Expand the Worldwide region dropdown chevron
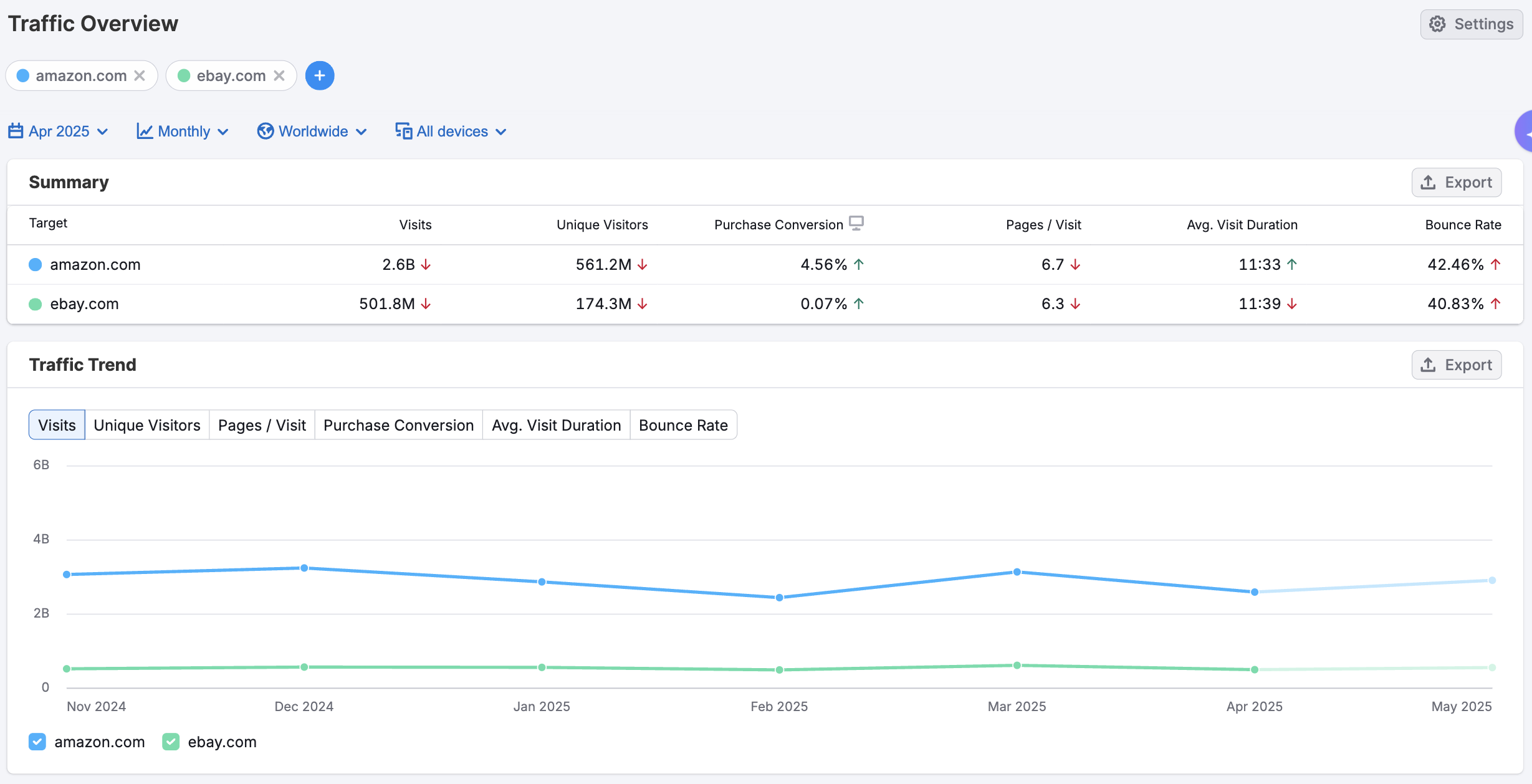This screenshot has width=1532, height=784. (x=361, y=131)
